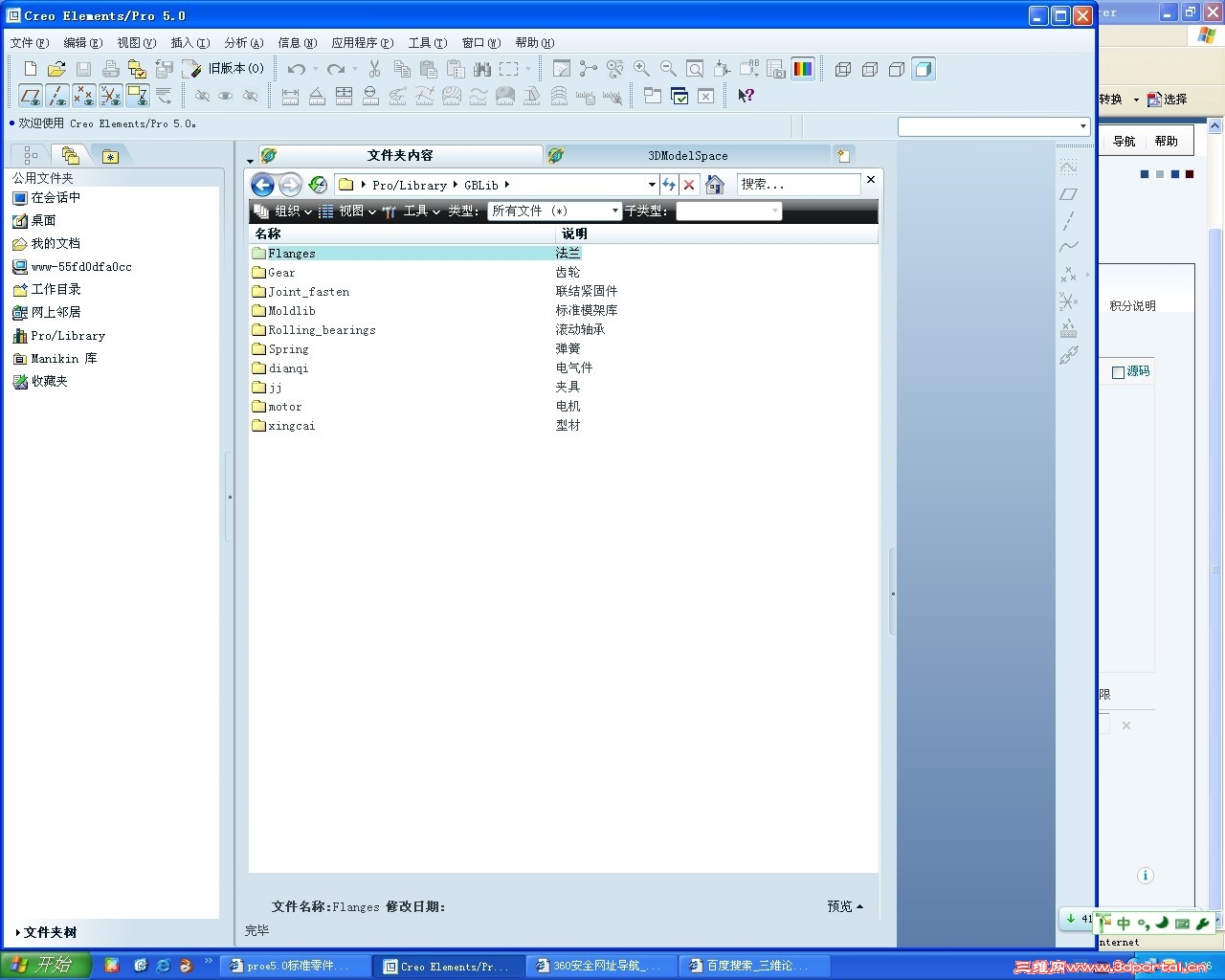1225x980 pixels.
Task: Go to the home page icon
Action: point(715,185)
